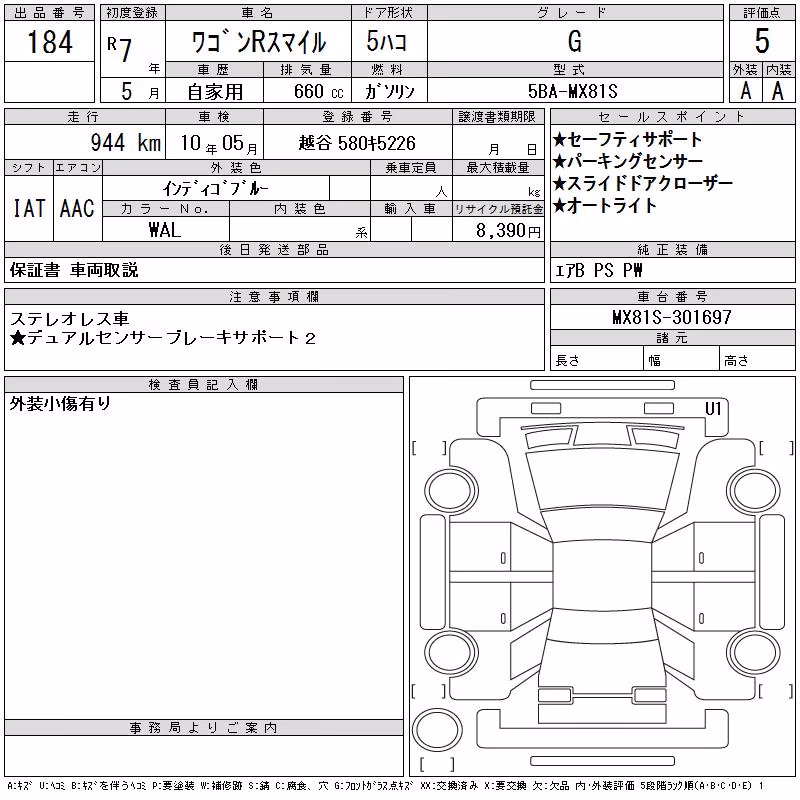Click the color number WAL
800x800 pixels.
165,230
